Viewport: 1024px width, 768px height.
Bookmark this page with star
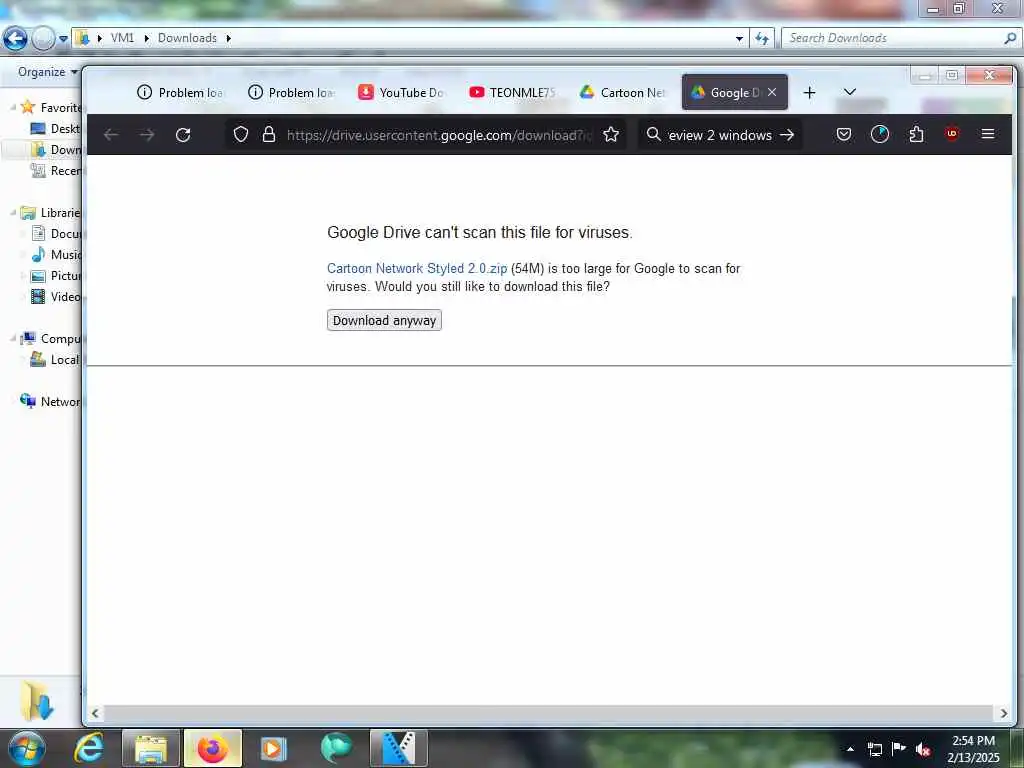point(611,135)
